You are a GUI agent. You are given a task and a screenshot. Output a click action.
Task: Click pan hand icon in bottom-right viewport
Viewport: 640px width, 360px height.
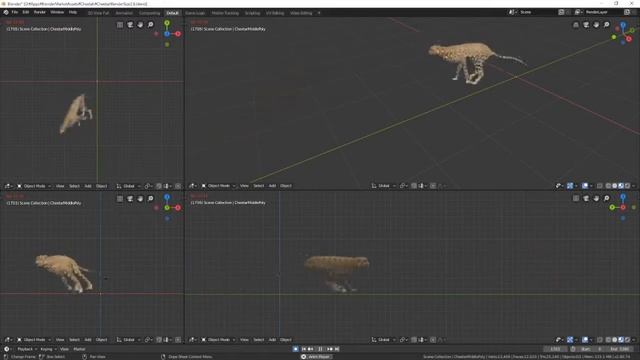(x=596, y=198)
